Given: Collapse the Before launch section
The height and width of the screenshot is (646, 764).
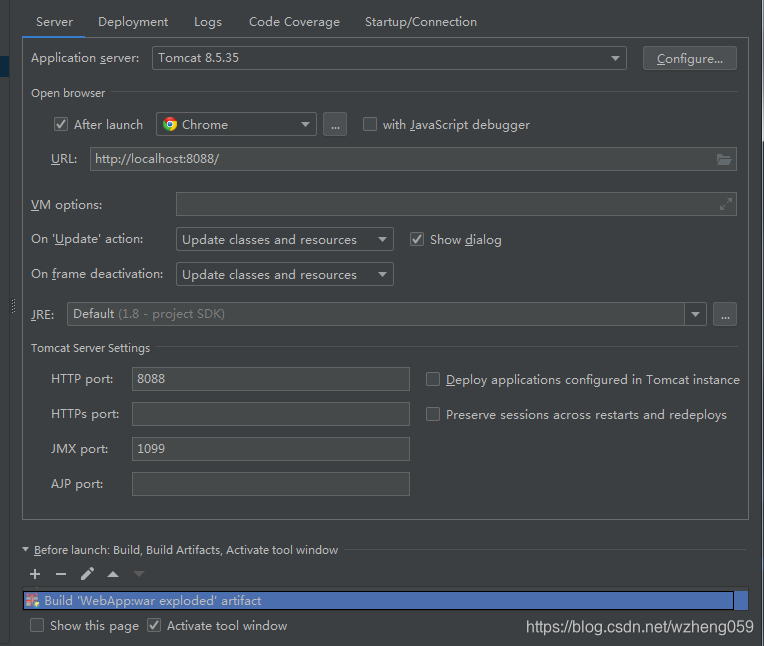Looking at the screenshot, I should [x=25, y=550].
